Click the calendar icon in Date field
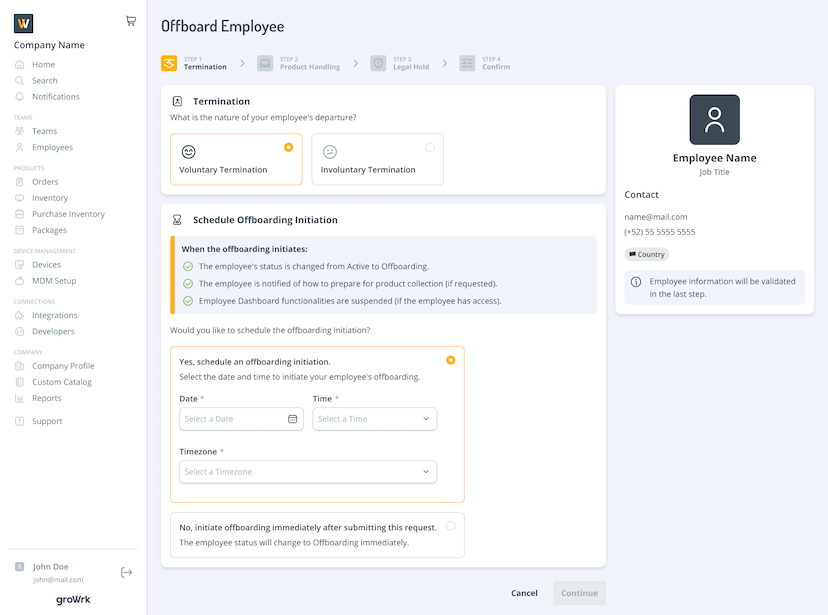828x615 pixels. (x=293, y=419)
